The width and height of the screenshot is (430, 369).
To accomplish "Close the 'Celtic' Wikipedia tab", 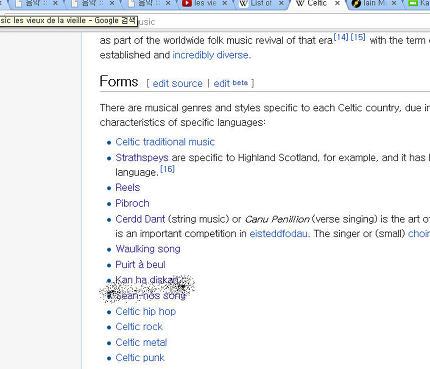I will [x=337, y=3].
